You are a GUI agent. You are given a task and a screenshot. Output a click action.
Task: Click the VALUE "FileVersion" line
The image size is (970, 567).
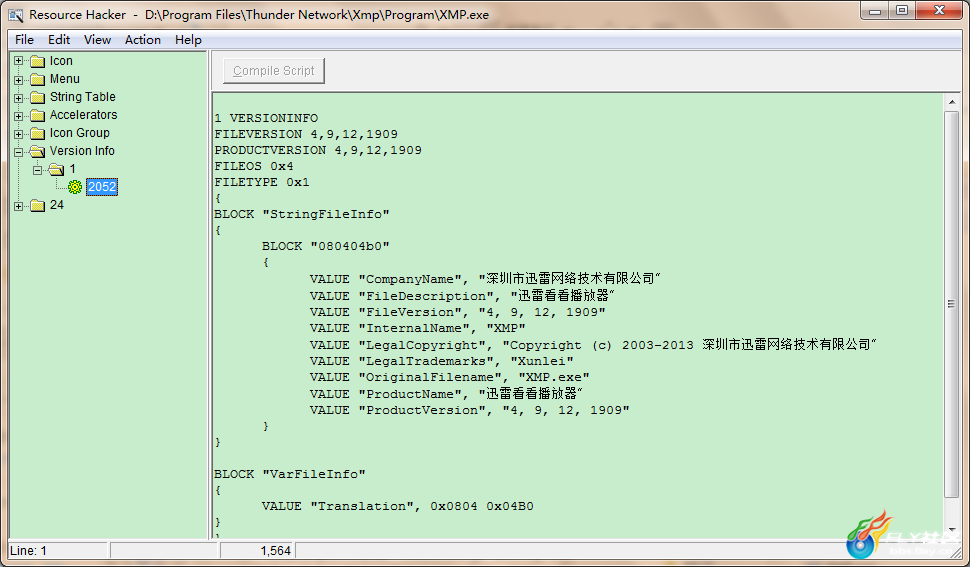pos(457,312)
